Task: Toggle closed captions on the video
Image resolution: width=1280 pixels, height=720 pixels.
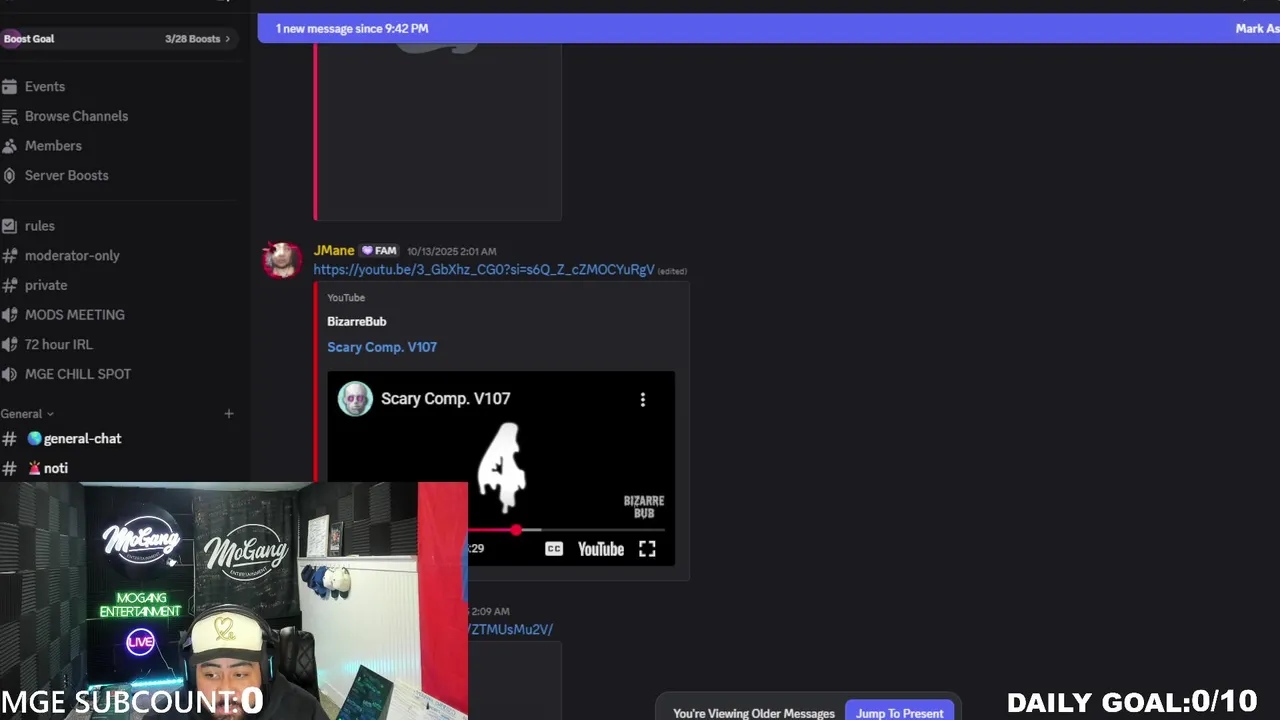Action: [554, 549]
